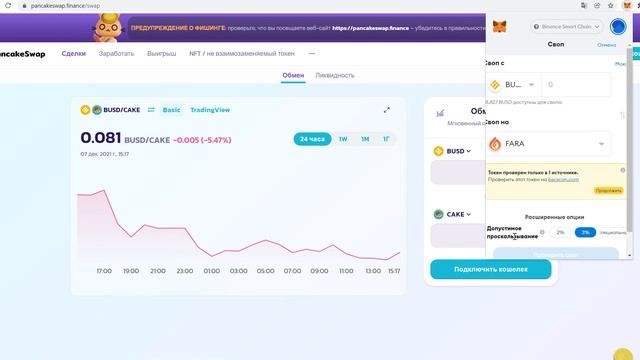Viewport: 640px width, 360px height.
Task: Click the https://pancakeswap.finance link in banner
Action: tap(371, 28)
